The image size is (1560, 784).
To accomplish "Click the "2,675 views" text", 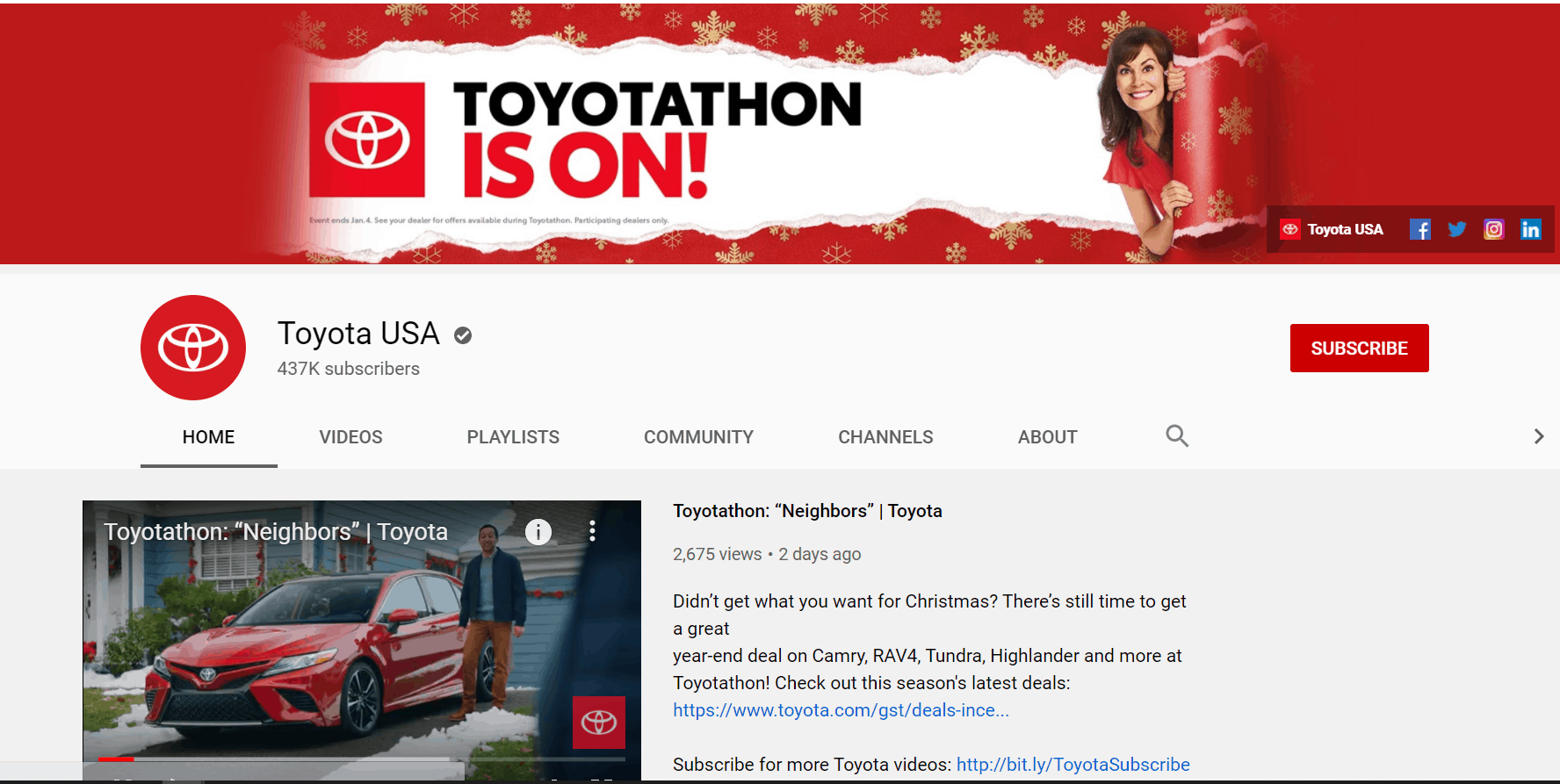I will pyautogui.click(x=717, y=554).
